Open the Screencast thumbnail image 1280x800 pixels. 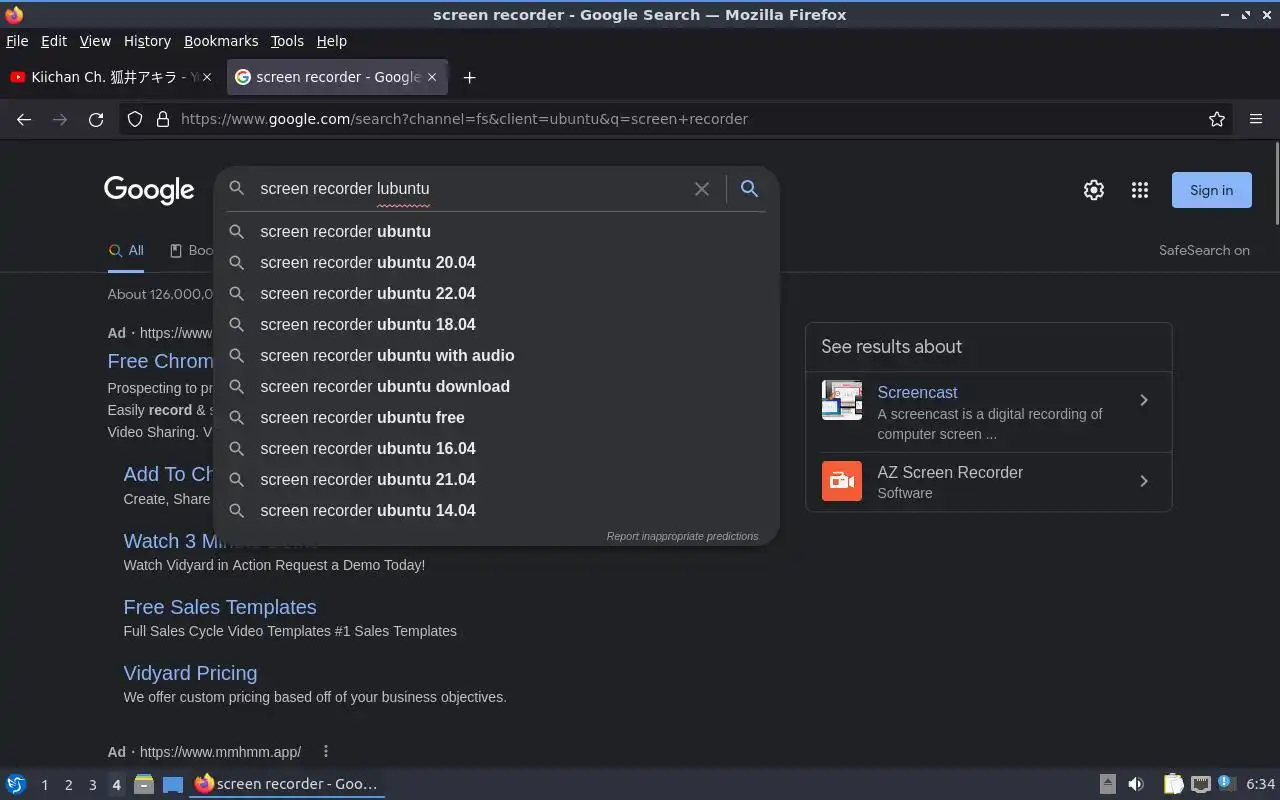[842, 400]
